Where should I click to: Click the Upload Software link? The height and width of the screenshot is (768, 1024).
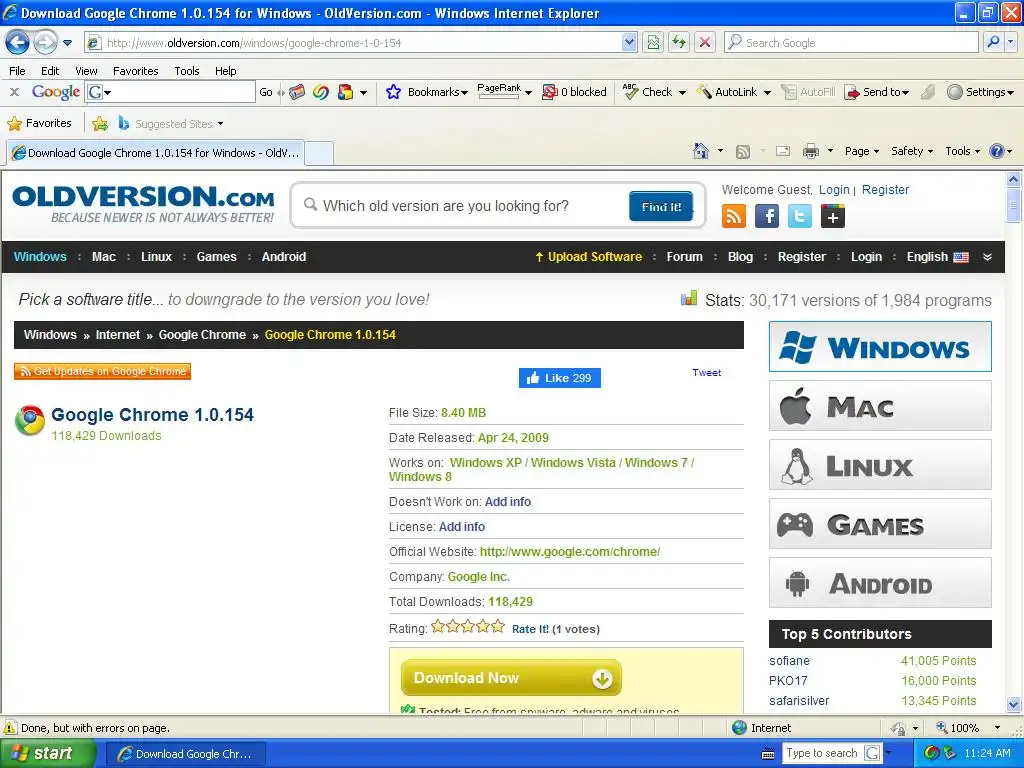tap(588, 257)
